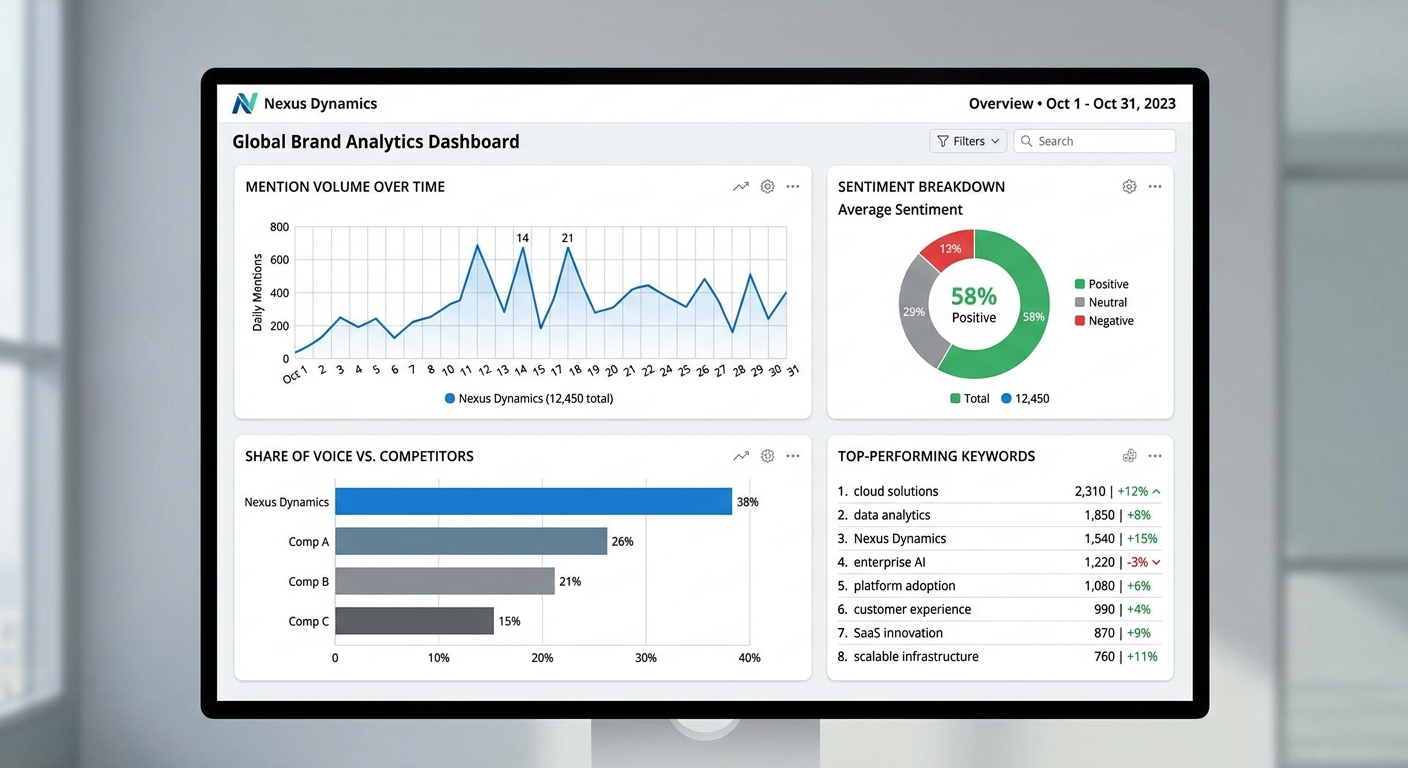Click the funnel icon inside the Filters button
Viewport: 1408px width, 768px height.
(x=941, y=141)
